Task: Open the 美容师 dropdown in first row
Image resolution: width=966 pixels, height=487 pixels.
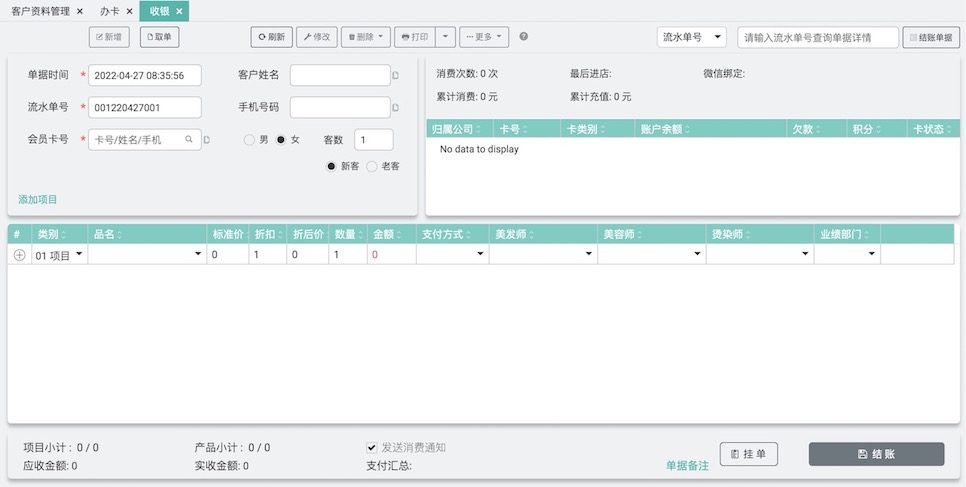Action: click(x=652, y=255)
